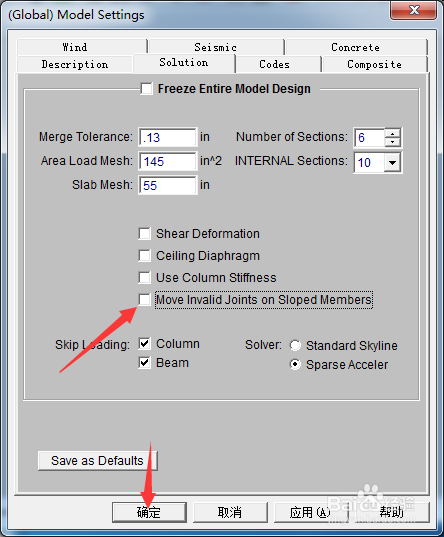The width and height of the screenshot is (444, 537).
Task: Go to the Description tab
Action: 74,64
